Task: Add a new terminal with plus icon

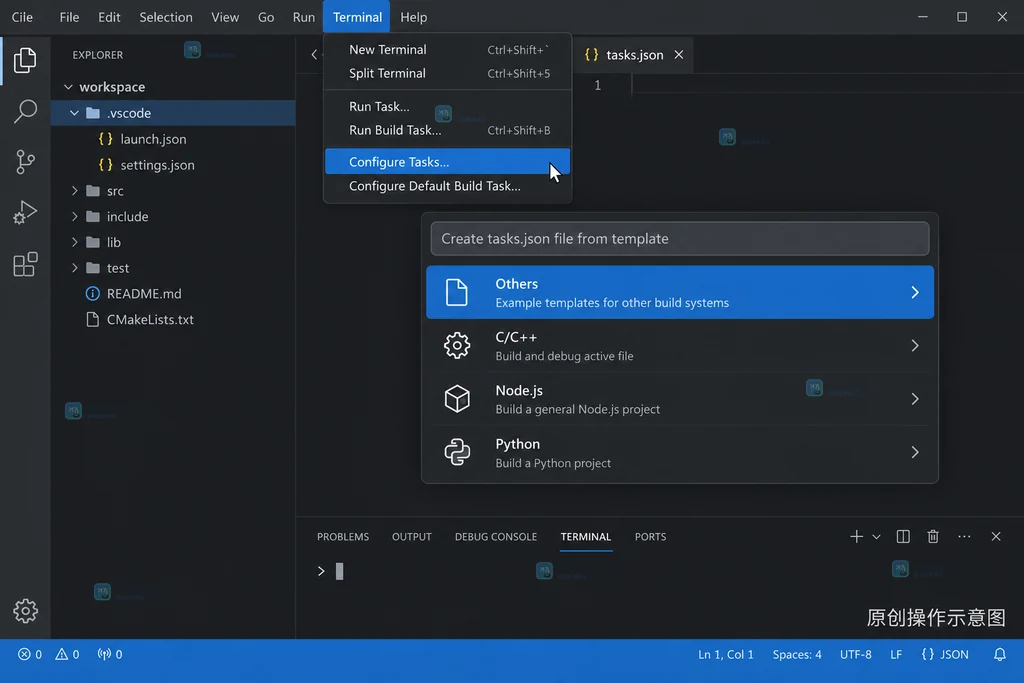Action: point(856,536)
